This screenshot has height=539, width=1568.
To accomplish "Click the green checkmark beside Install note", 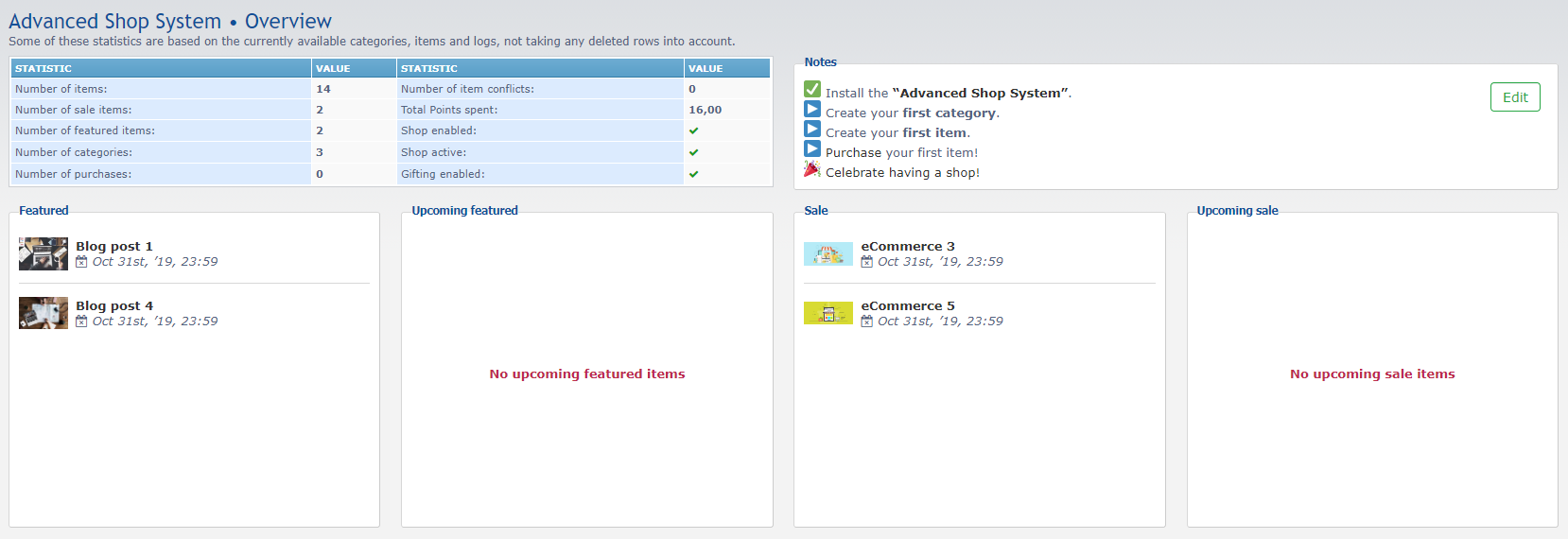I will (812, 89).
